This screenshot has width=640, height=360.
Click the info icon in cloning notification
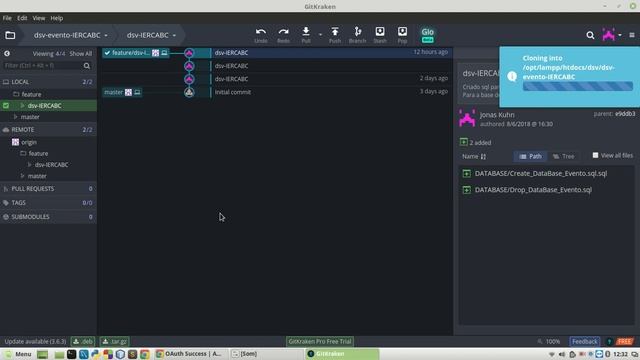[512, 76]
